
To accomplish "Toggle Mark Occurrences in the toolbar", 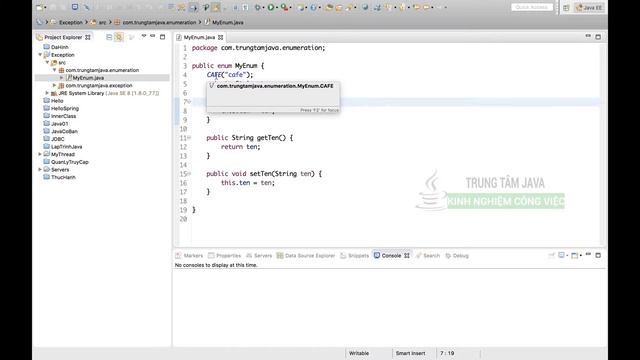I will [216, 7].
